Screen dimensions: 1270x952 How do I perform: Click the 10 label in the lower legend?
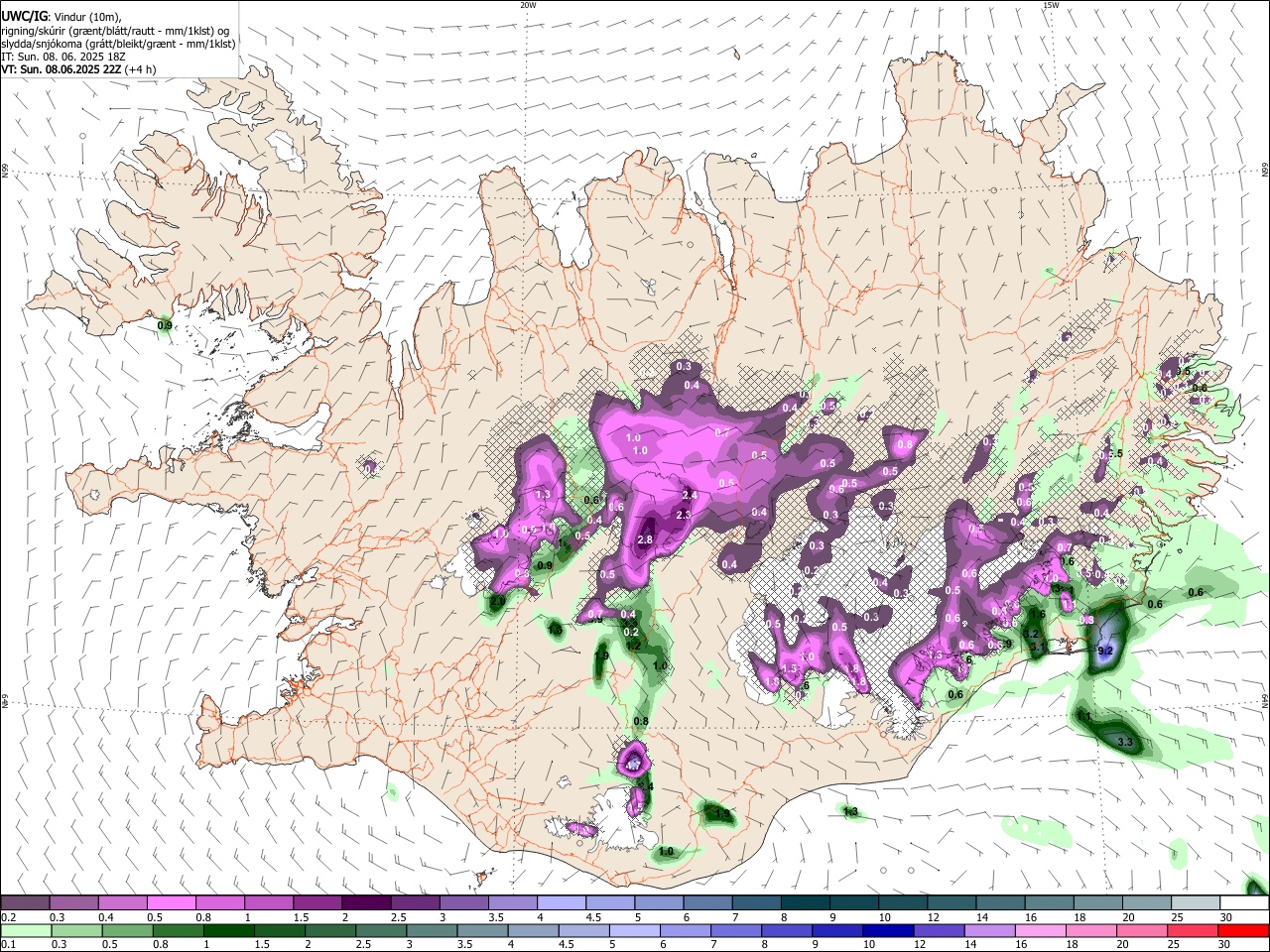coord(869,945)
